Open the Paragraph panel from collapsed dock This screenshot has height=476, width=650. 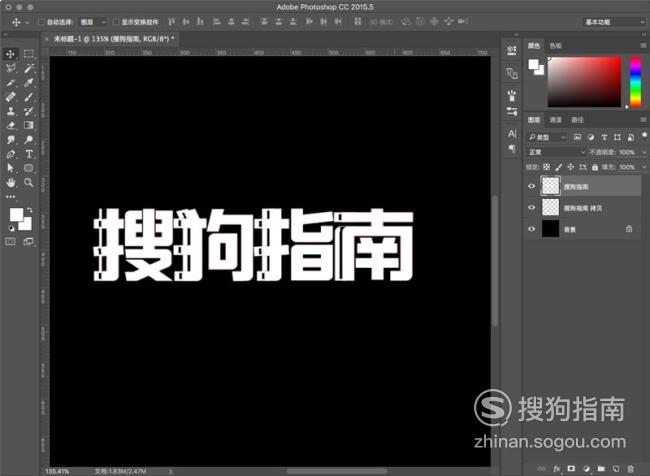512,148
